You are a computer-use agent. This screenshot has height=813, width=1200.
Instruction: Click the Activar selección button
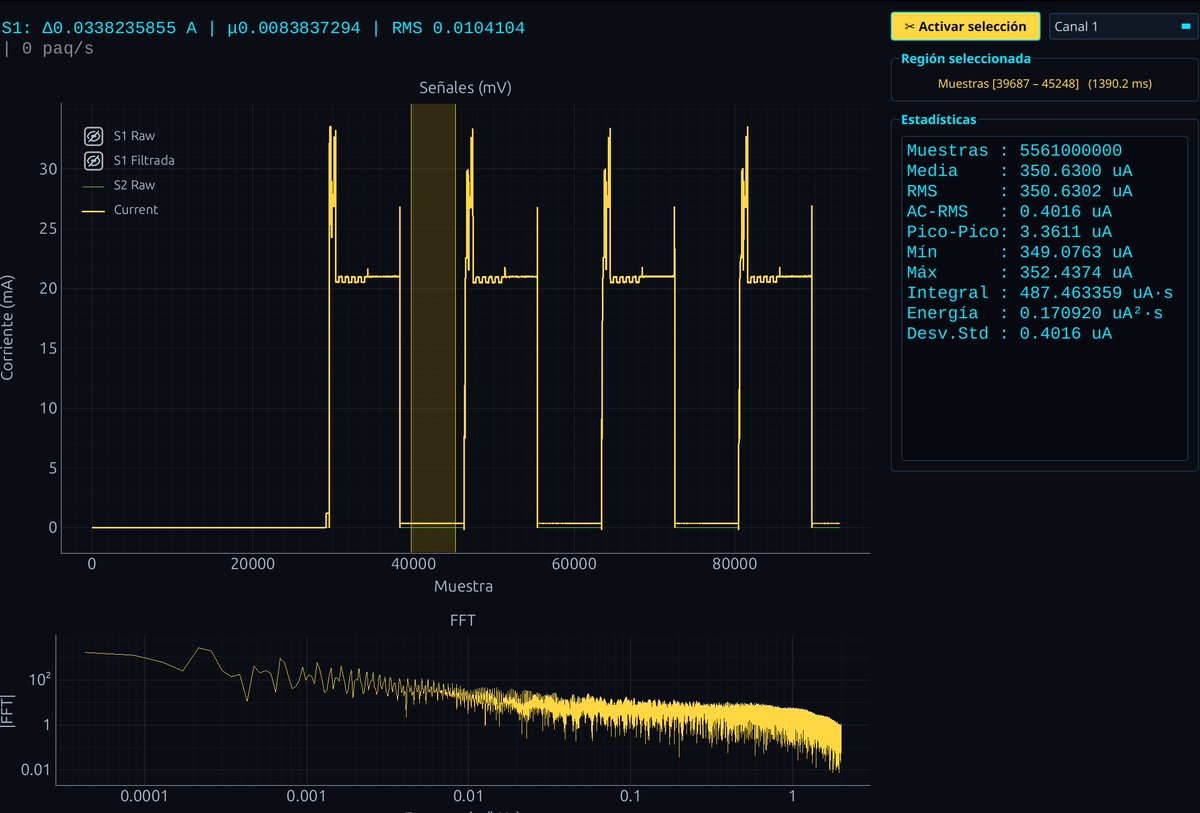pyautogui.click(x=965, y=26)
